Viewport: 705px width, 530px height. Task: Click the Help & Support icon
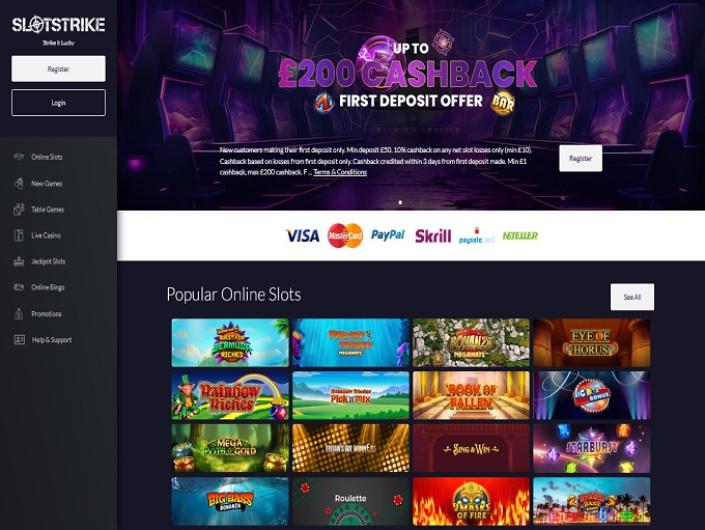[19, 340]
